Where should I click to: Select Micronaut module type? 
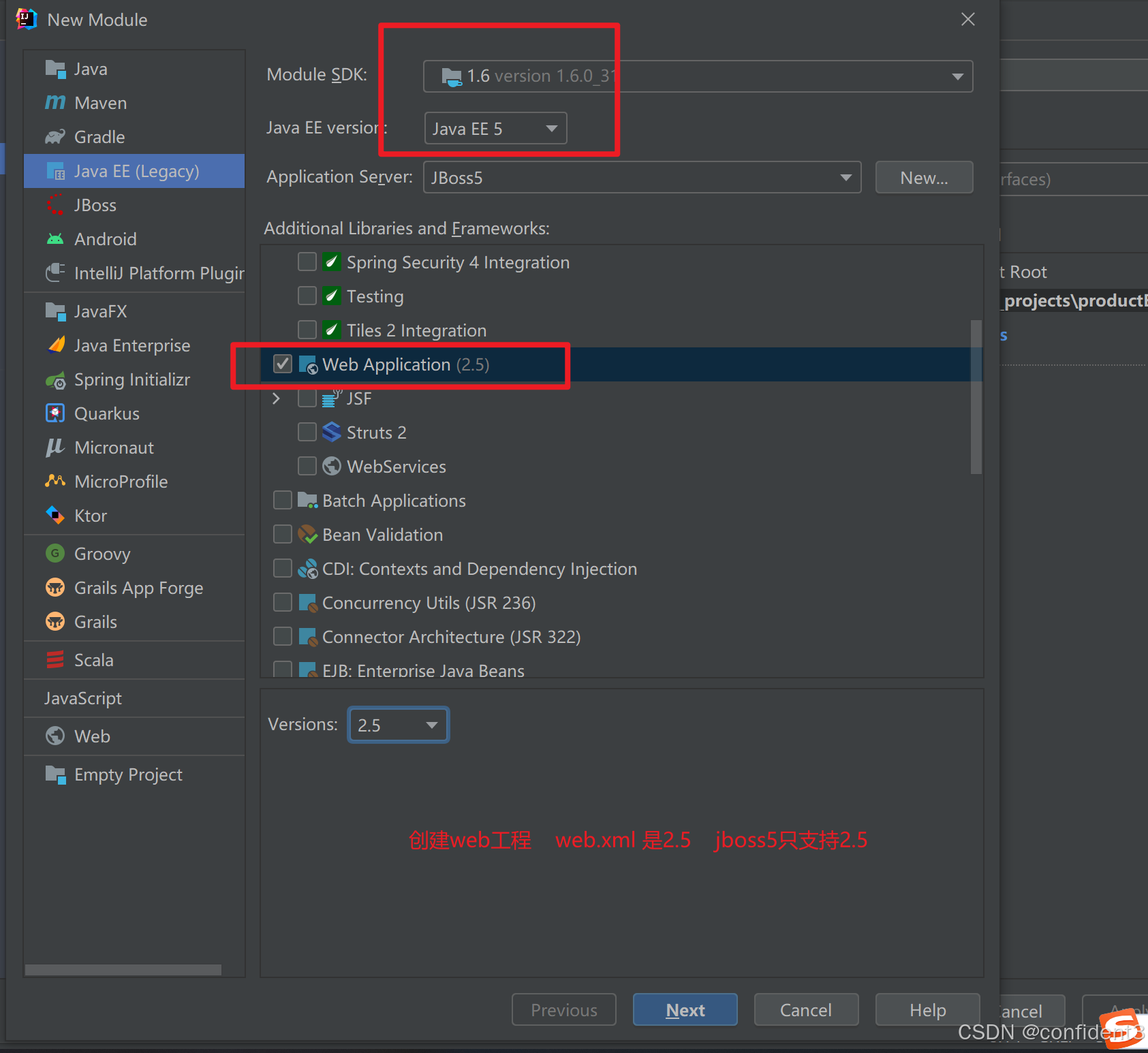coord(134,447)
